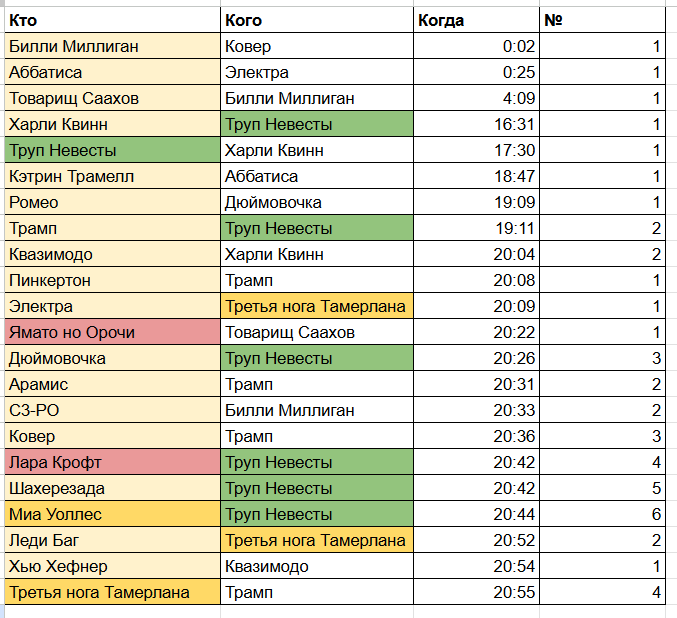Select the time cell showing 20:55
This screenshot has height=618, width=677.
pyautogui.click(x=477, y=592)
